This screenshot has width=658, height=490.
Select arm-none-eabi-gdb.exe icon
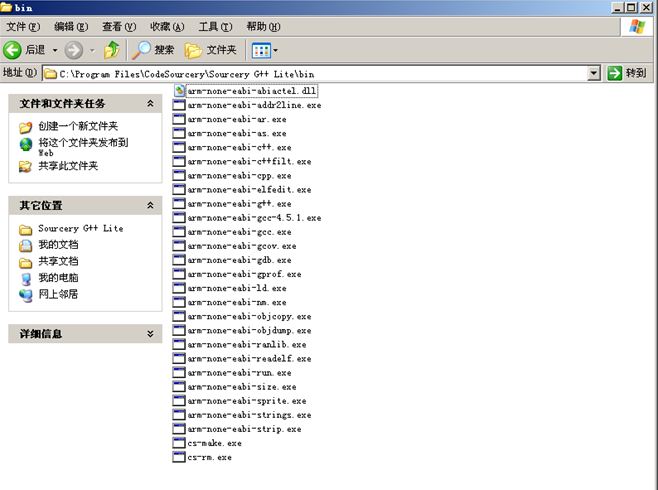tap(179, 260)
